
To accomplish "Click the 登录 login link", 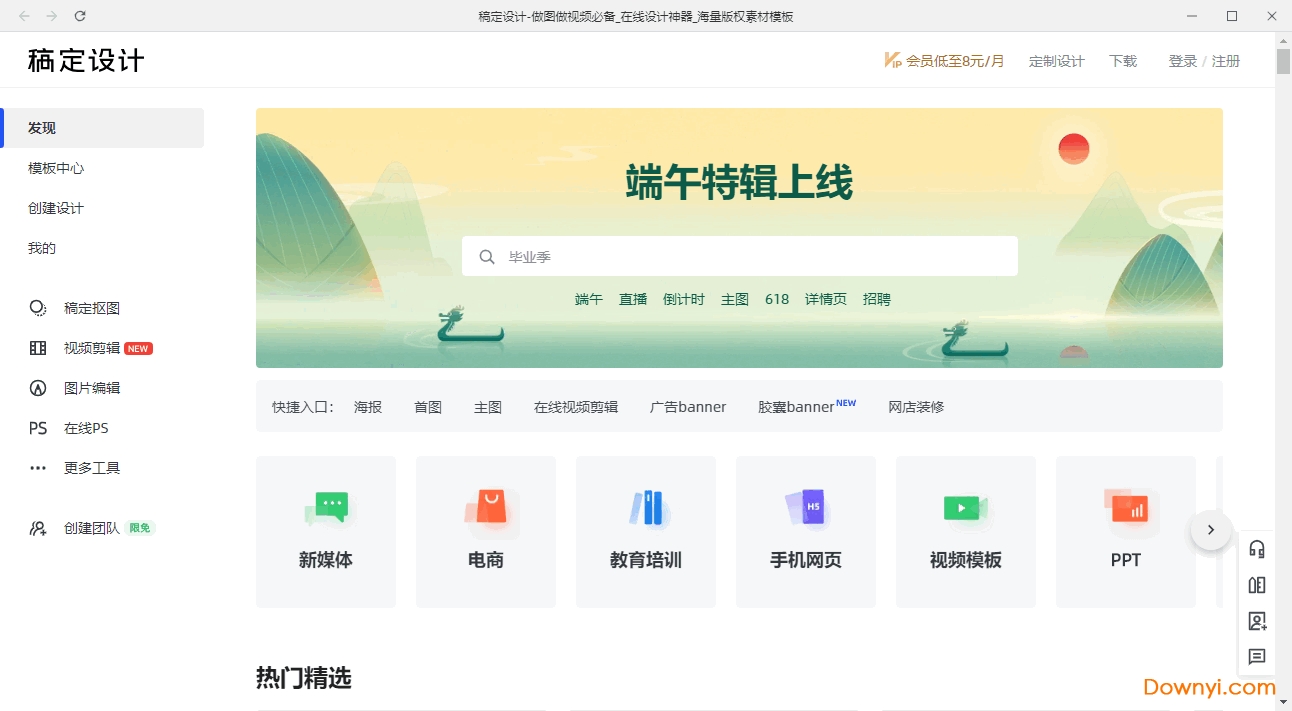I will point(1182,61).
